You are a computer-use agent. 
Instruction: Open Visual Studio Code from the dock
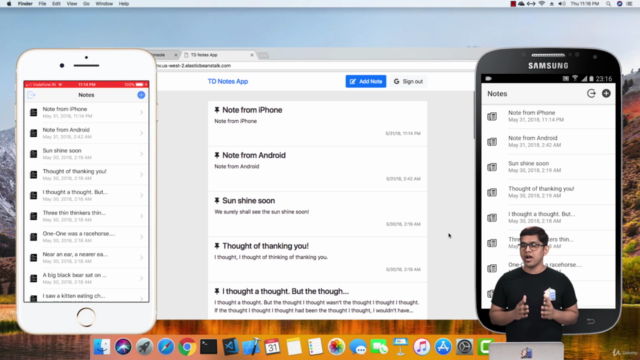(230, 347)
